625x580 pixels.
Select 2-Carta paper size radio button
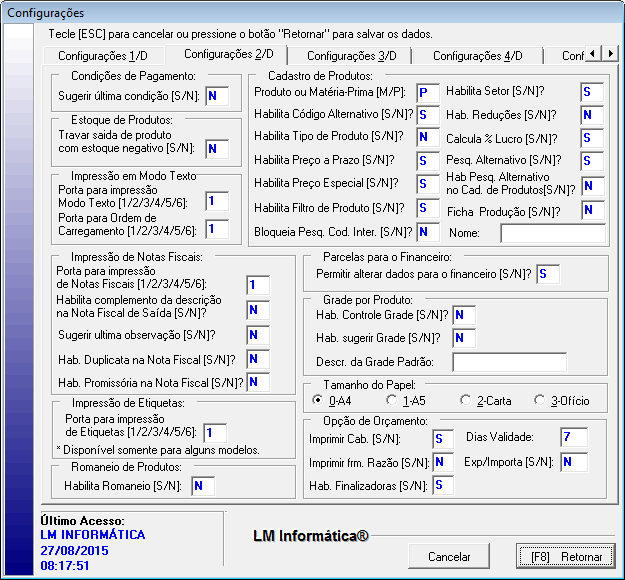[465, 400]
